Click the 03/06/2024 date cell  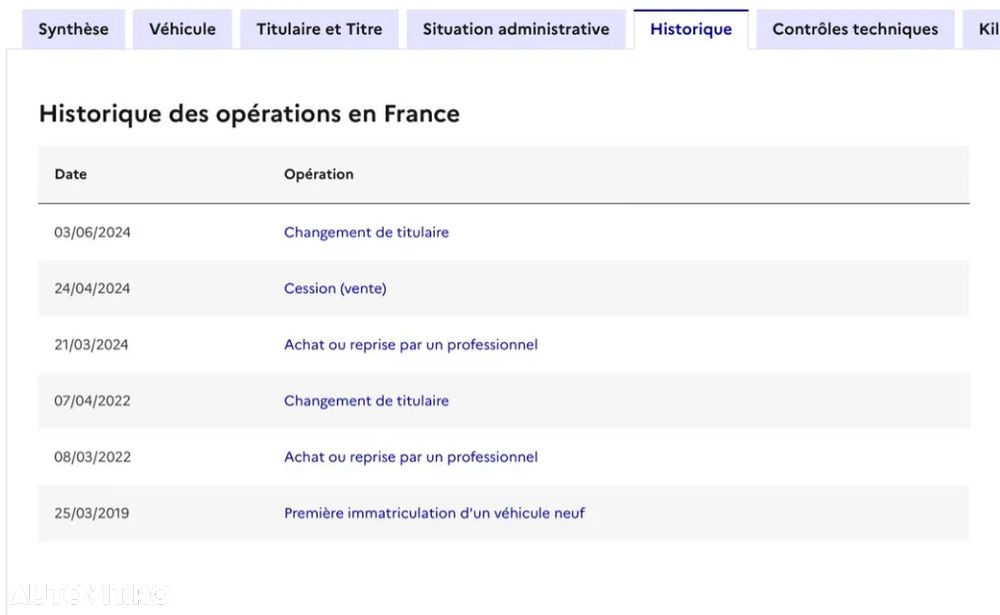(92, 232)
